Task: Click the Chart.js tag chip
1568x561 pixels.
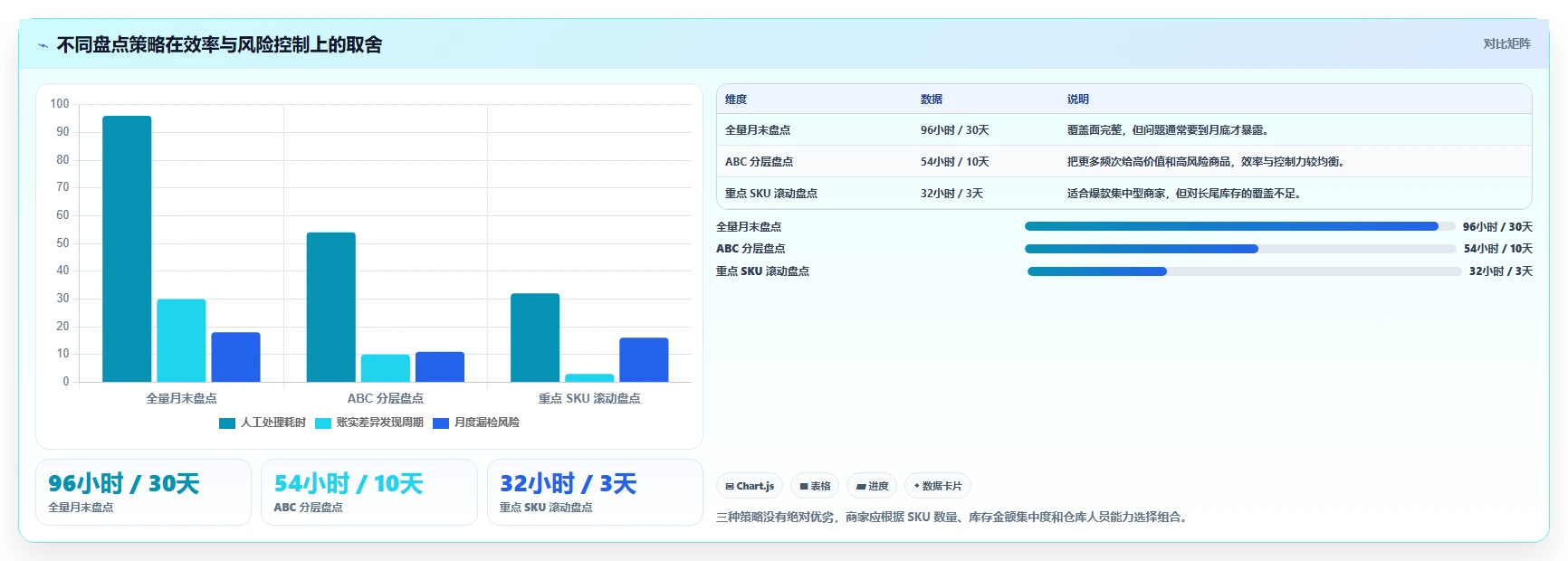Action: pyautogui.click(x=750, y=486)
